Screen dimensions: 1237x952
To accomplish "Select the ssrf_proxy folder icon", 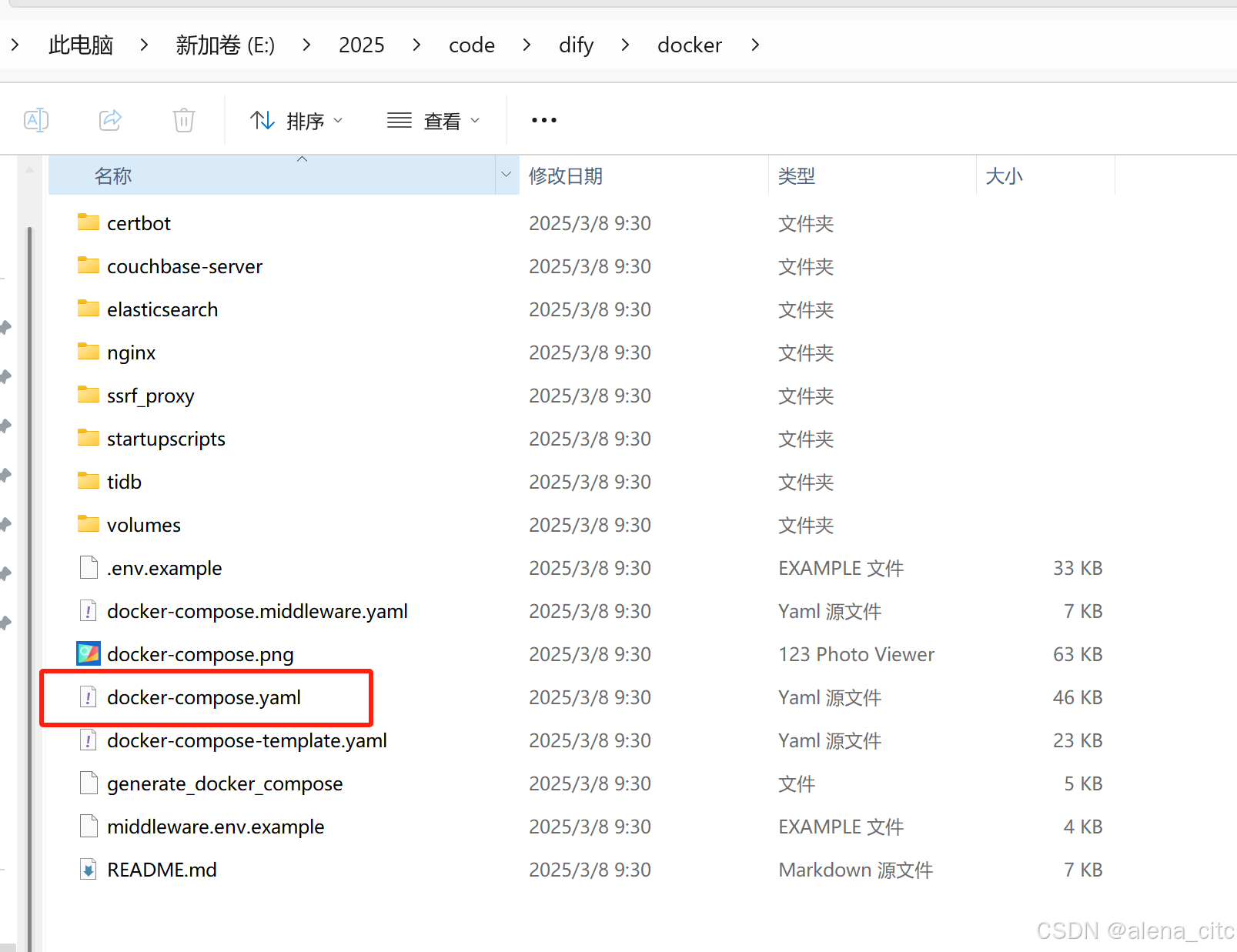I will [x=89, y=395].
